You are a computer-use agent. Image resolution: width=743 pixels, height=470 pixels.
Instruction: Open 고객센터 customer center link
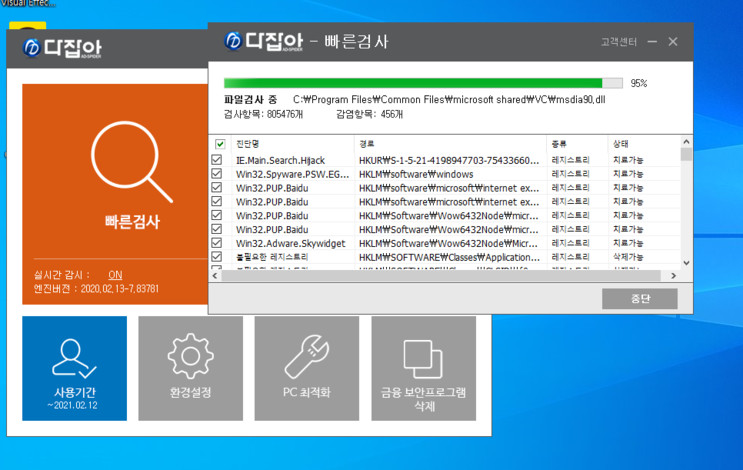click(x=619, y=42)
